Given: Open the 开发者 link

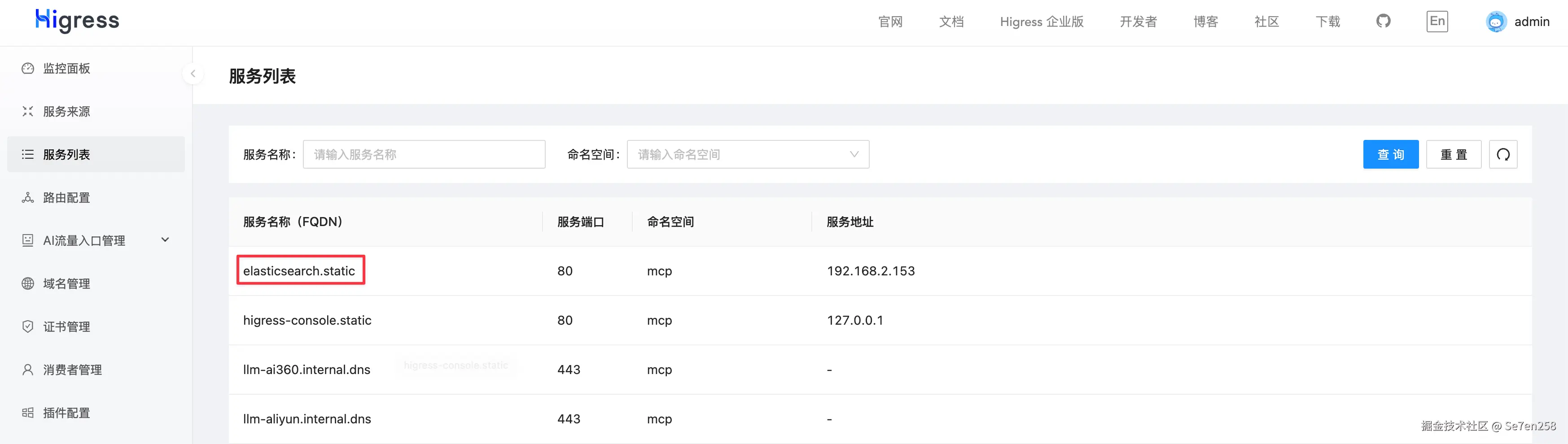Looking at the screenshot, I should click(x=1138, y=22).
